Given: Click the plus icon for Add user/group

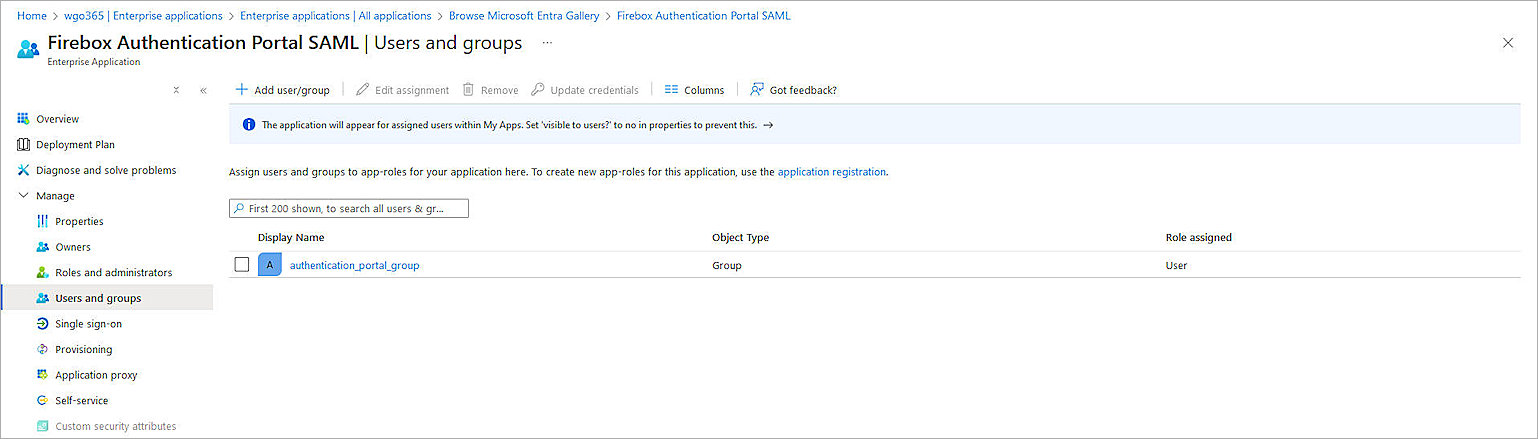Looking at the screenshot, I should pyautogui.click(x=241, y=89).
